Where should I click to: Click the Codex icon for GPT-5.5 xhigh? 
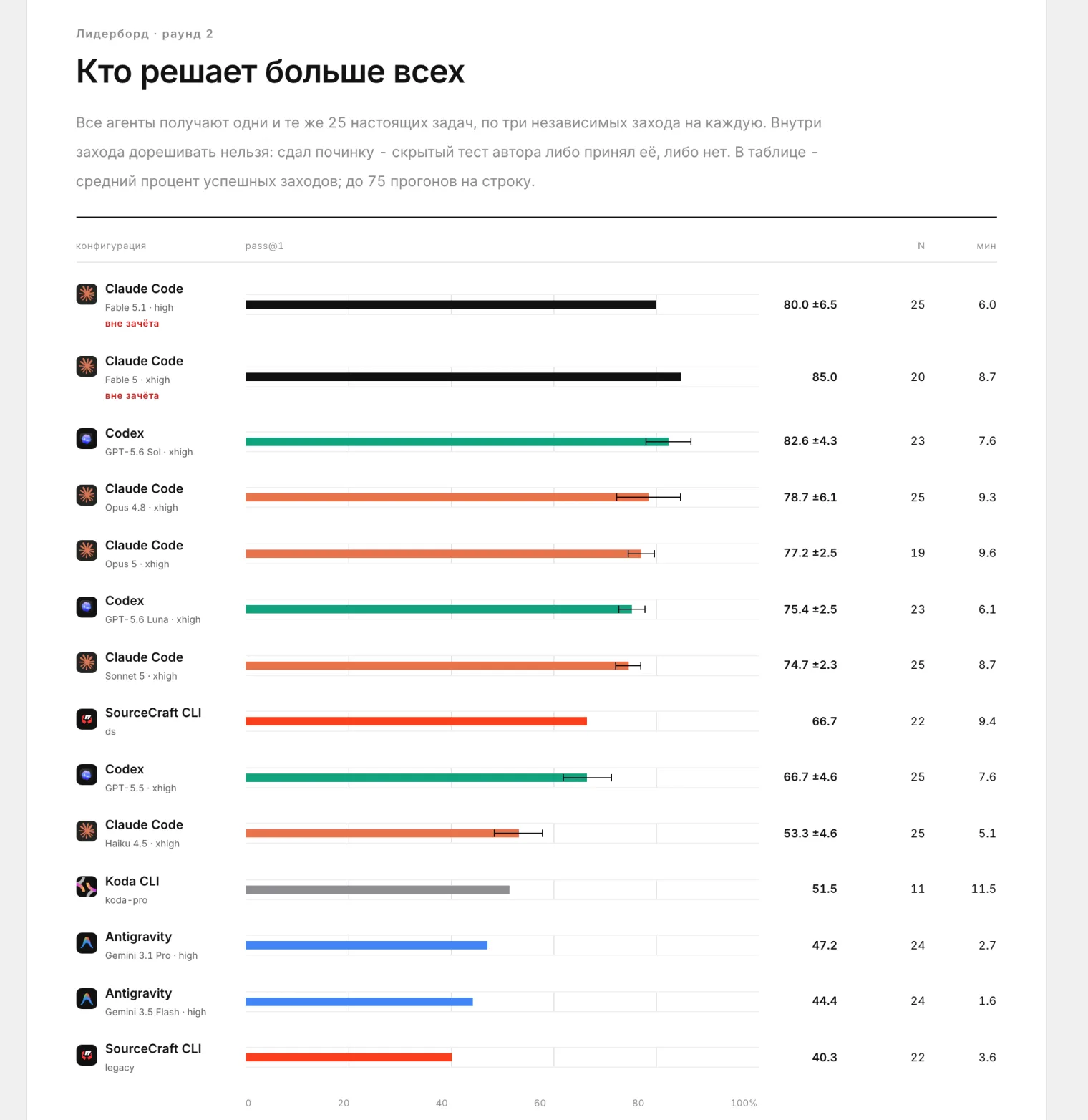pos(87,774)
